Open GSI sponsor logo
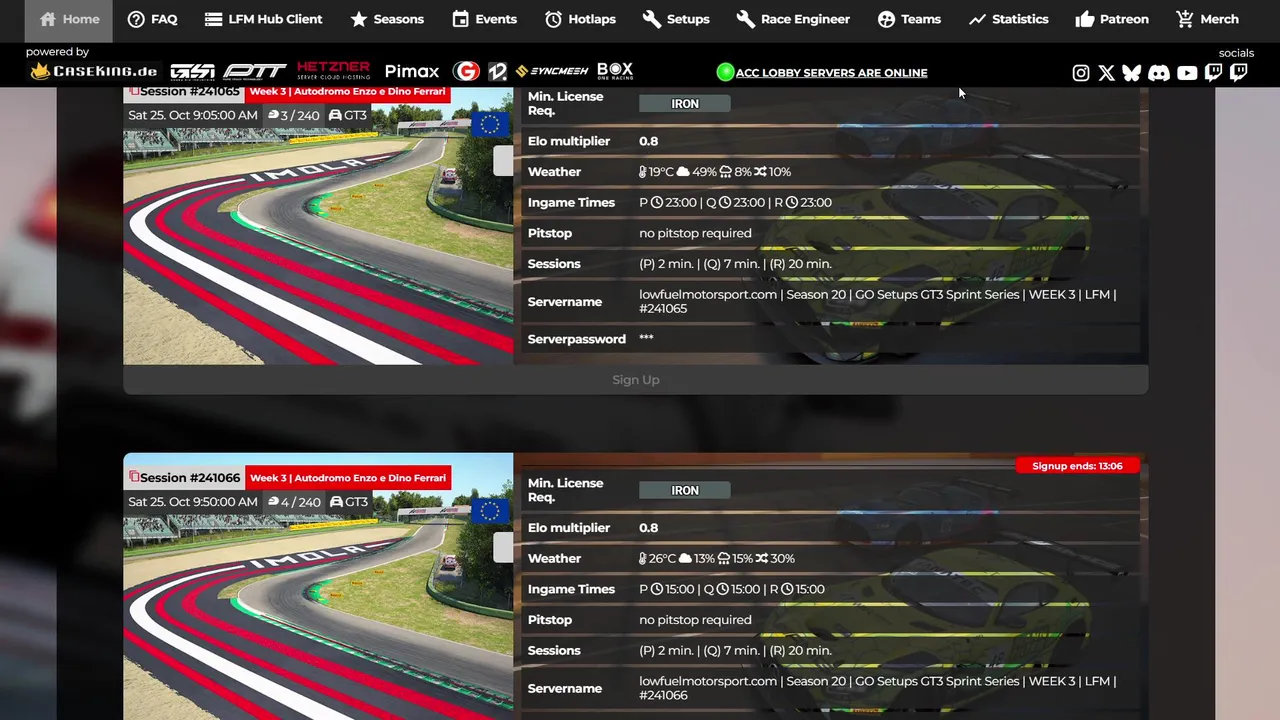 click(192, 71)
